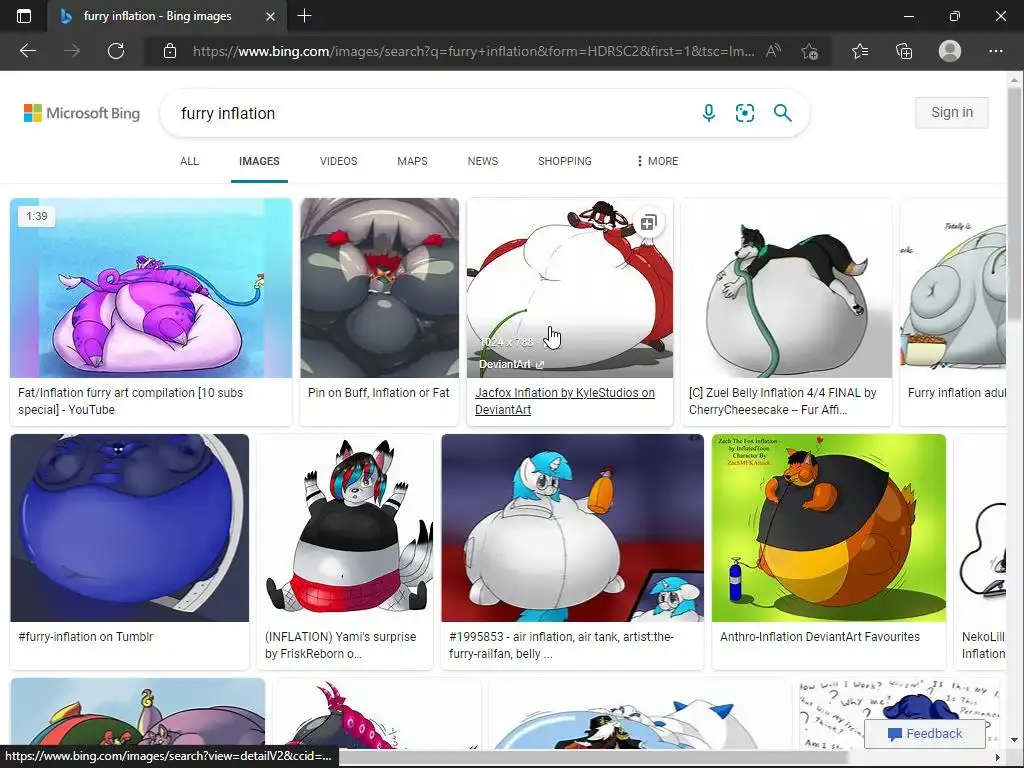Open the browser Settings and more menu
Screen dimensions: 1024x768
point(995,51)
